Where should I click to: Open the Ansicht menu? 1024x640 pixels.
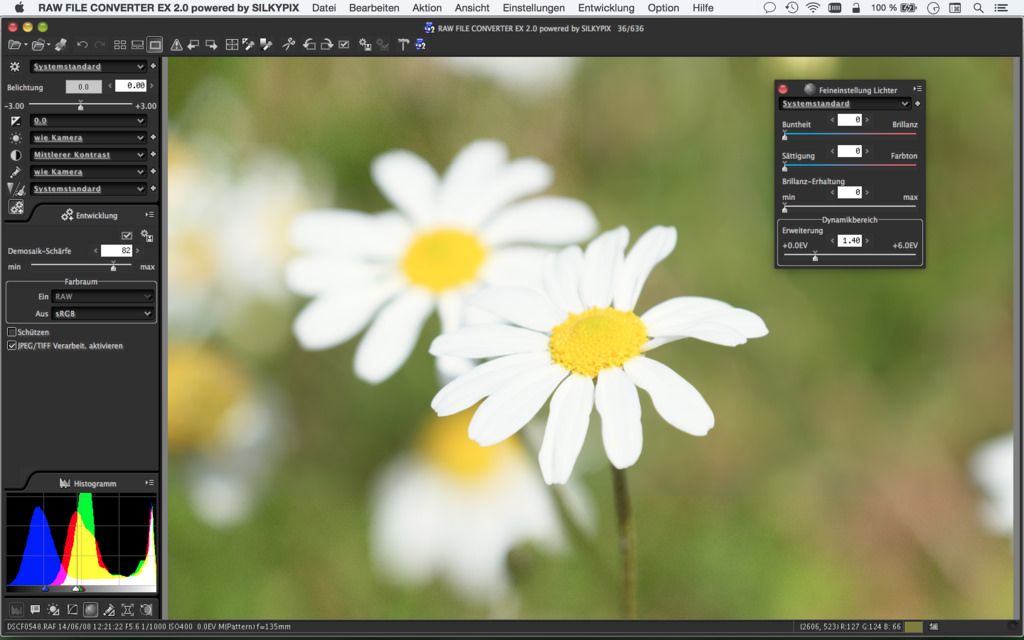click(472, 8)
